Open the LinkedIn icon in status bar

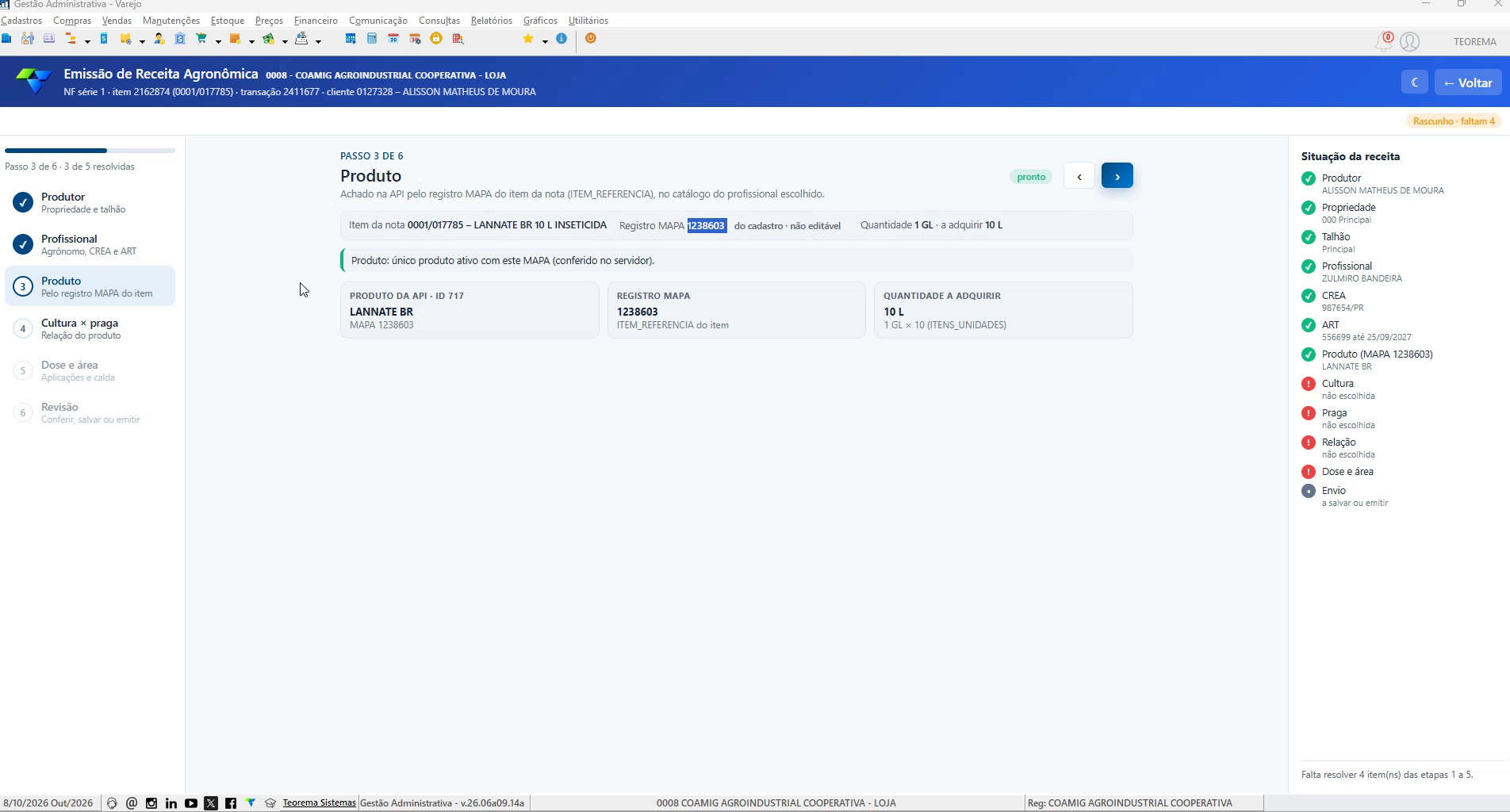[x=171, y=803]
